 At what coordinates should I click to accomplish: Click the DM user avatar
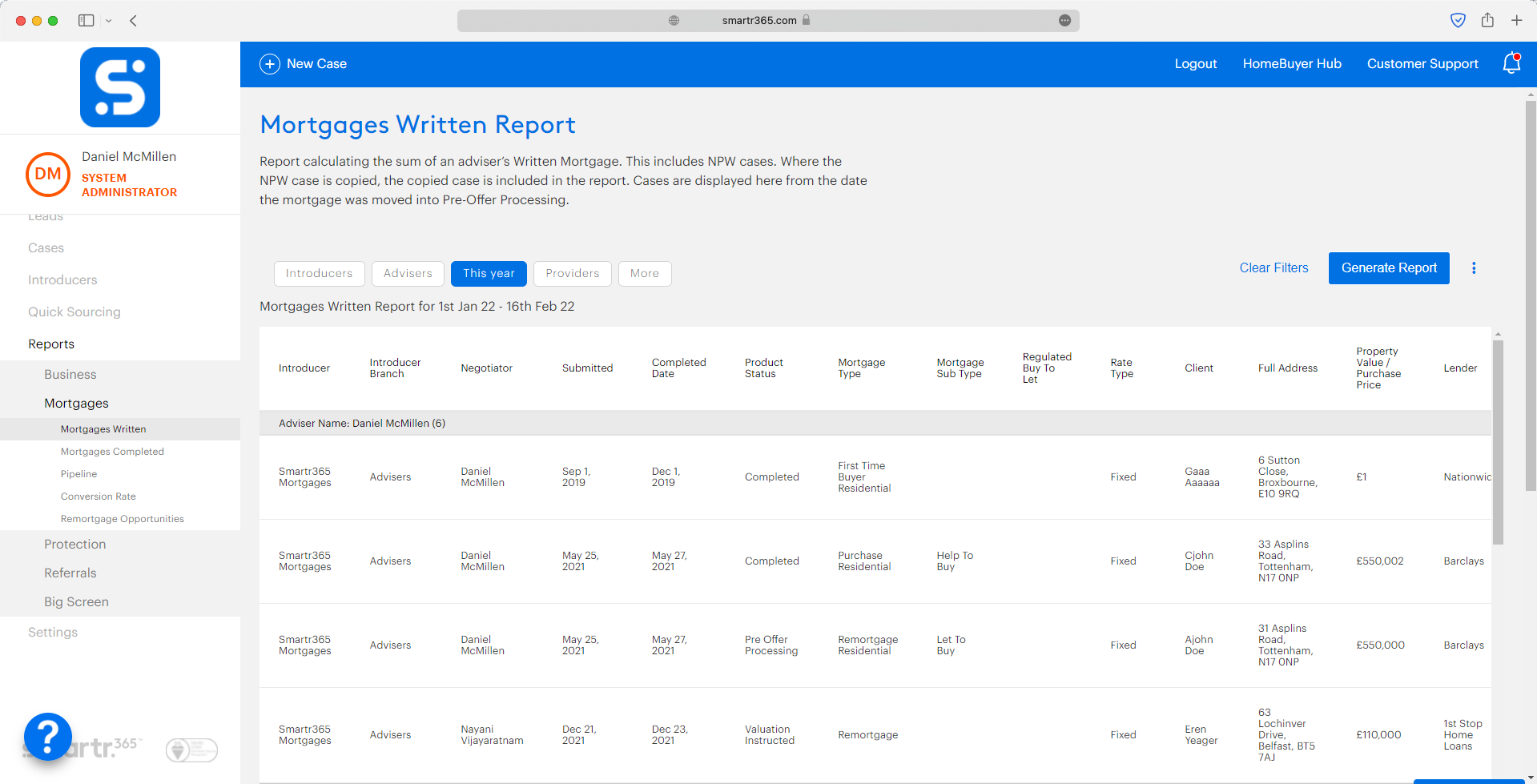pyautogui.click(x=48, y=174)
